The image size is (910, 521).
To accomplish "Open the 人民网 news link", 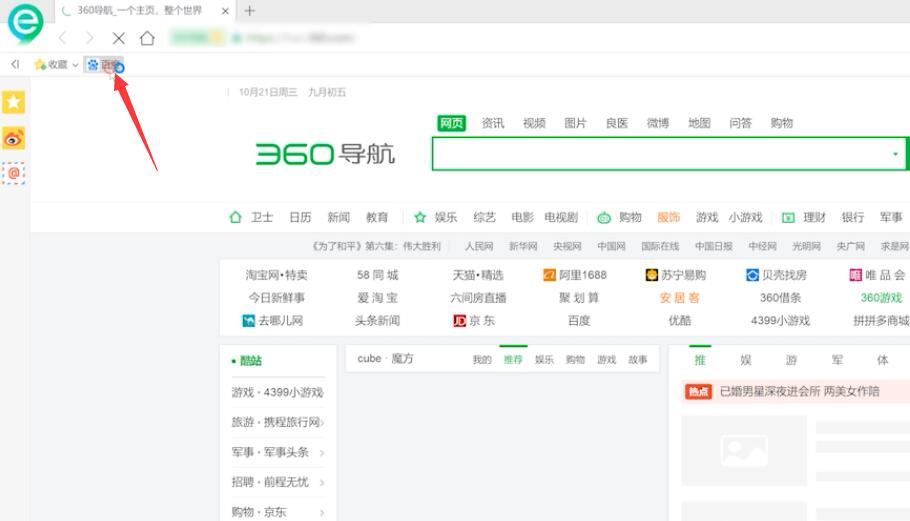I will tap(479, 247).
